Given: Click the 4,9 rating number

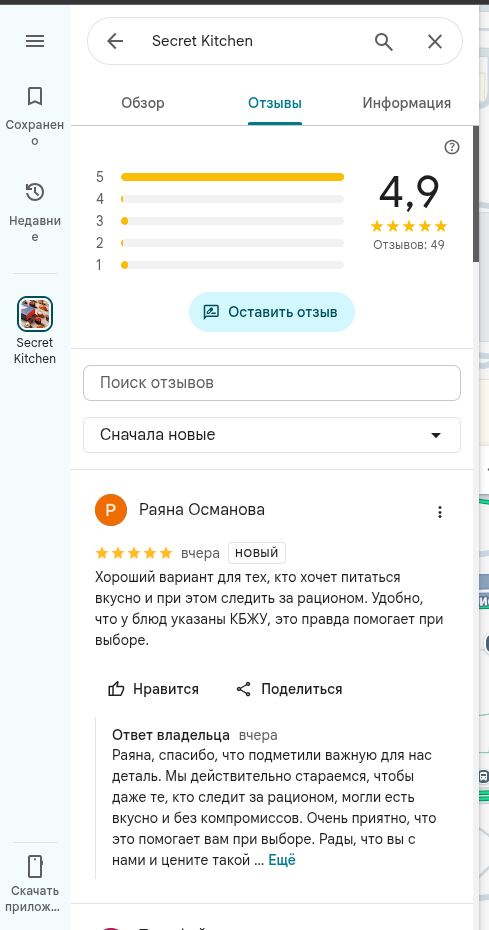Looking at the screenshot, I should 409,192.
